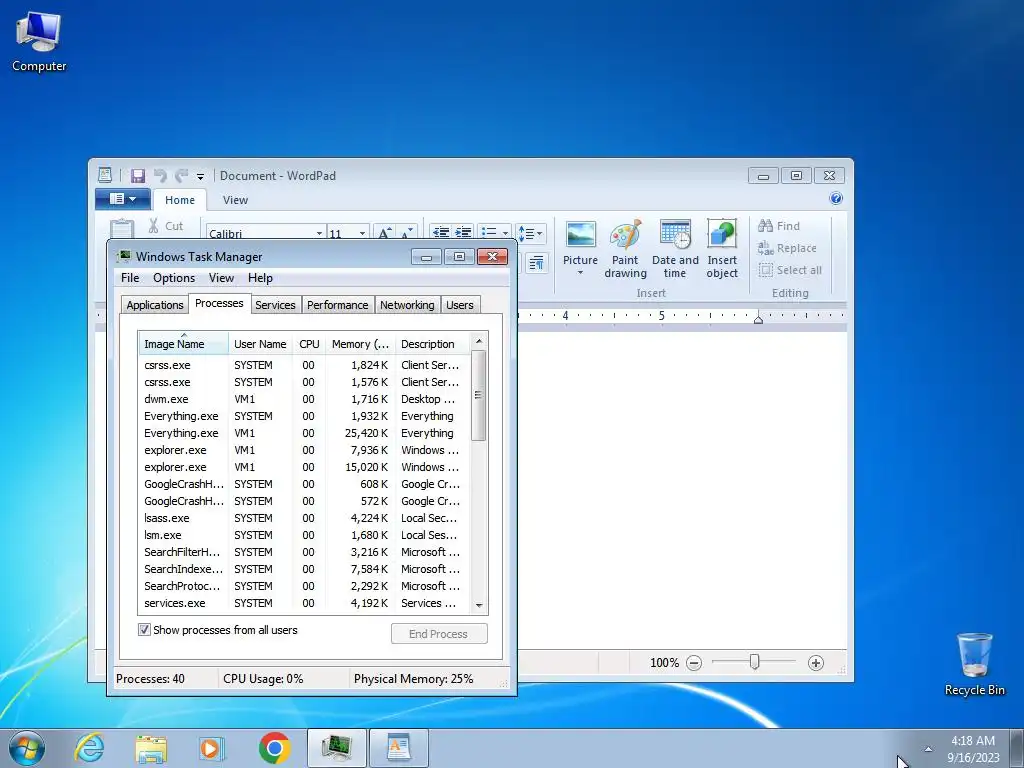Click Replace in Editing group
This screenshot has height=768, width=1024.
click(x=787, y=248)
